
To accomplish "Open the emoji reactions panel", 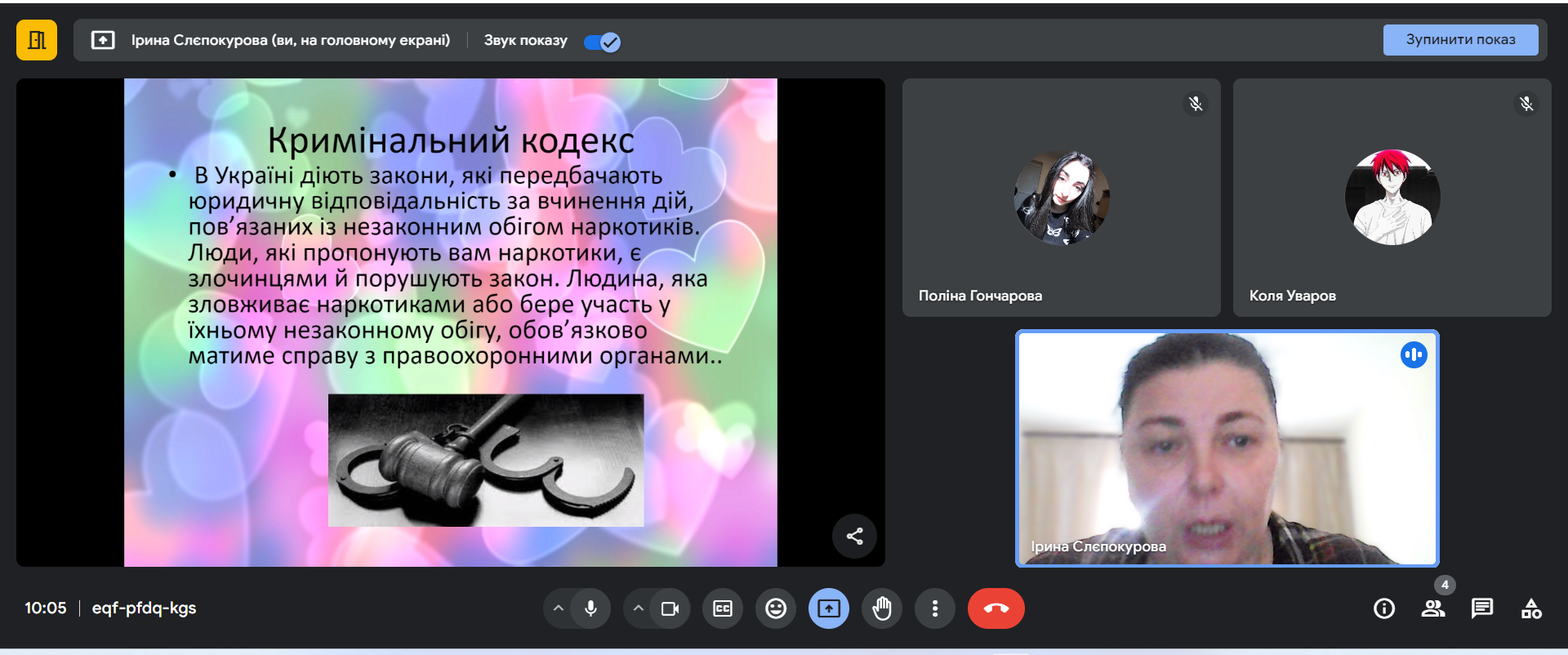I will (x=776, y=608).
